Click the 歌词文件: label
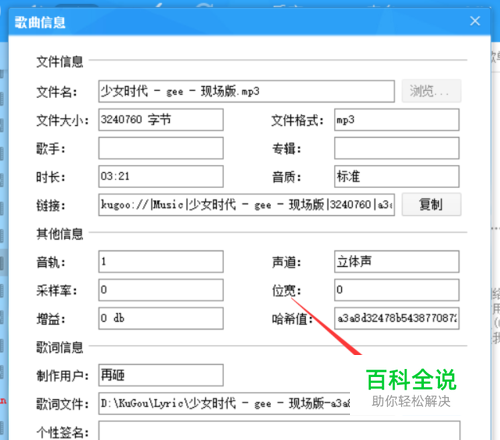Viewport: 500px width, 440px height. [62, 404]
